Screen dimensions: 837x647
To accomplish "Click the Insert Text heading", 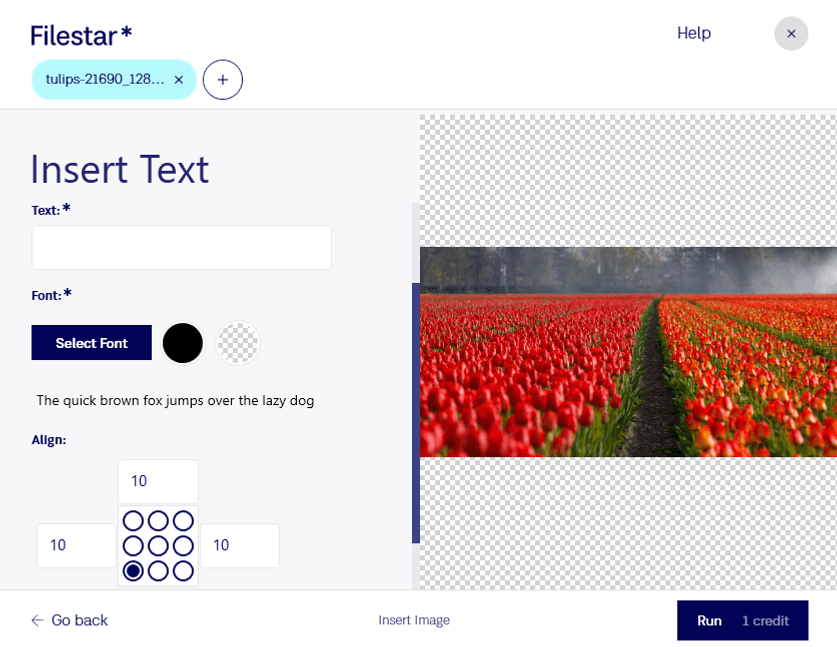I will [120, 170].
